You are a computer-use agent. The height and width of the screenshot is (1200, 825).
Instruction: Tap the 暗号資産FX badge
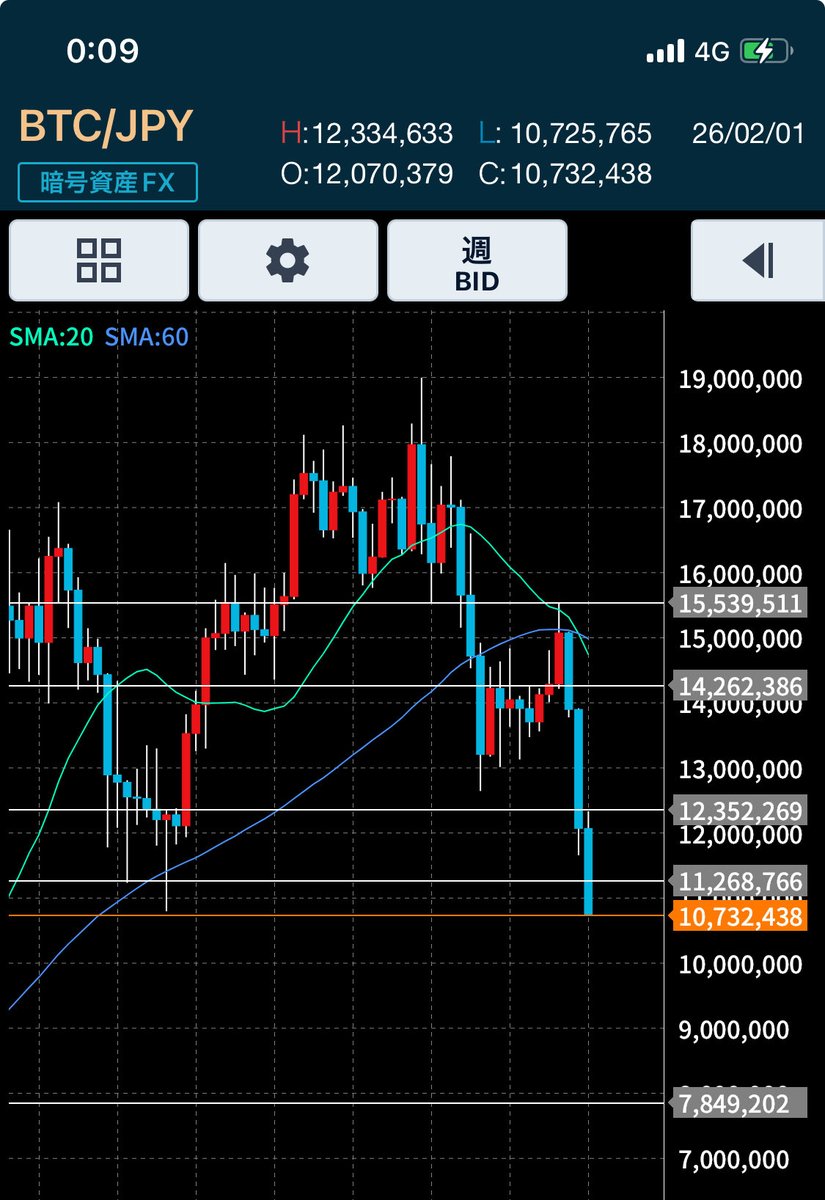[107, 182]
